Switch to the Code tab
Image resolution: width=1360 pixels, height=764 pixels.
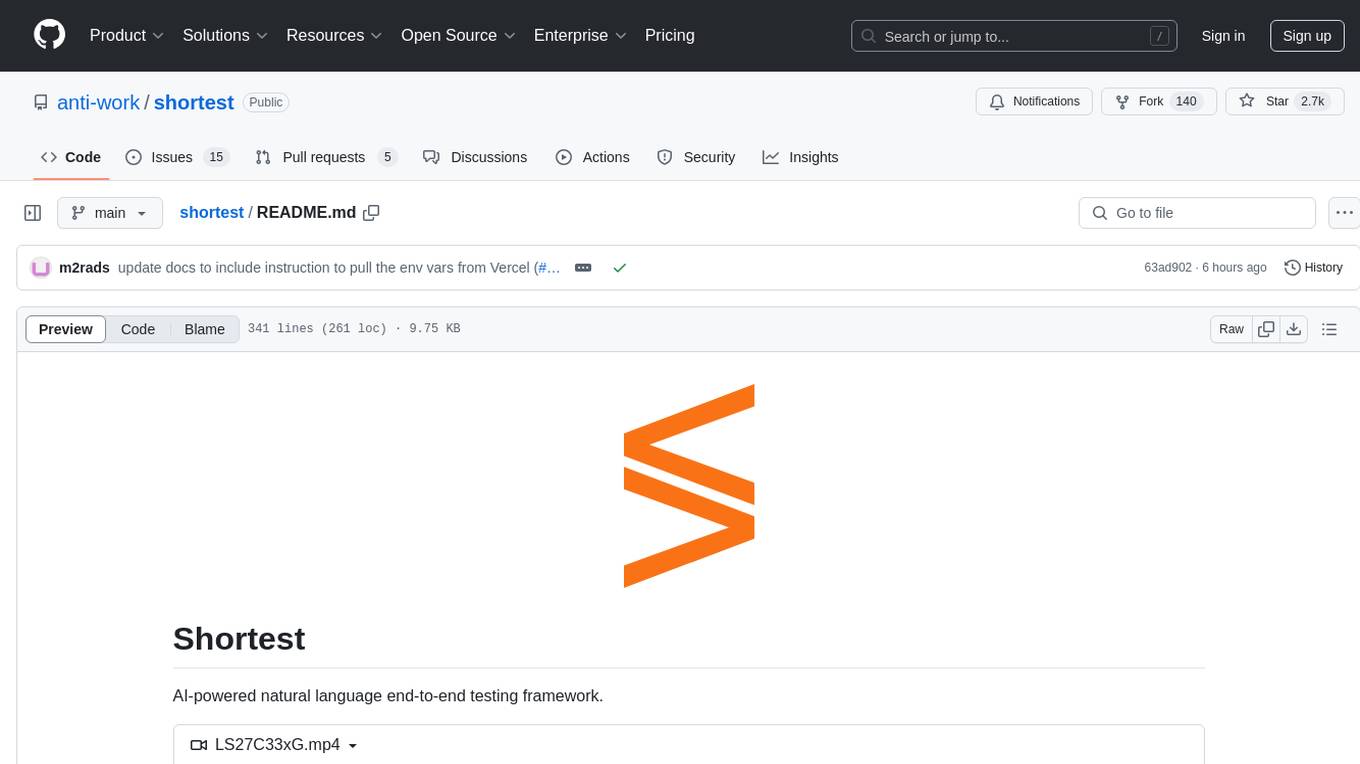[71, 157]
